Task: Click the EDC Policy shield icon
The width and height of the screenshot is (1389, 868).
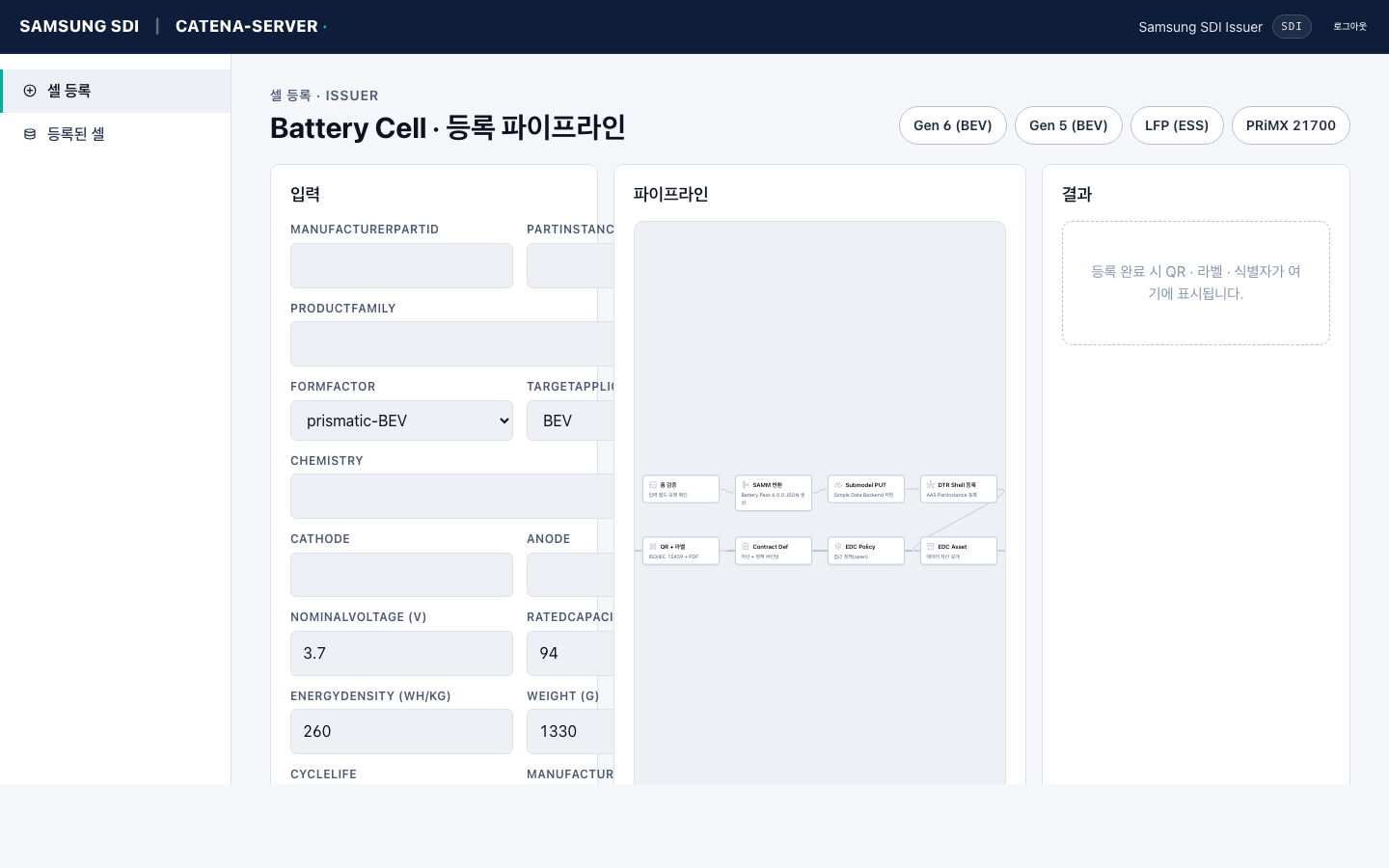Action: (x=838, y=547)
